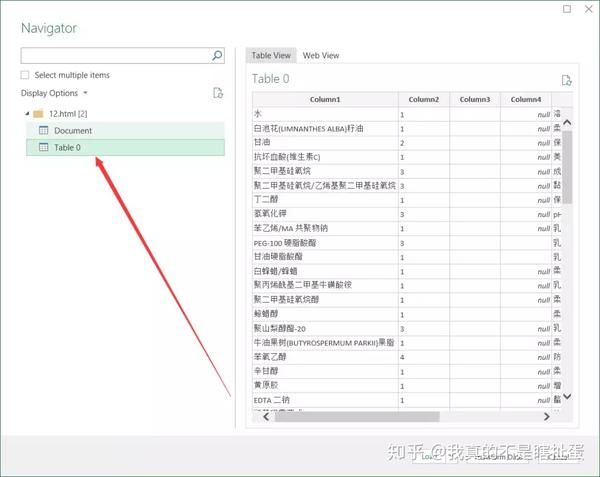
Task: Click the table icon next to Table 0
Action: pos(44,147)
